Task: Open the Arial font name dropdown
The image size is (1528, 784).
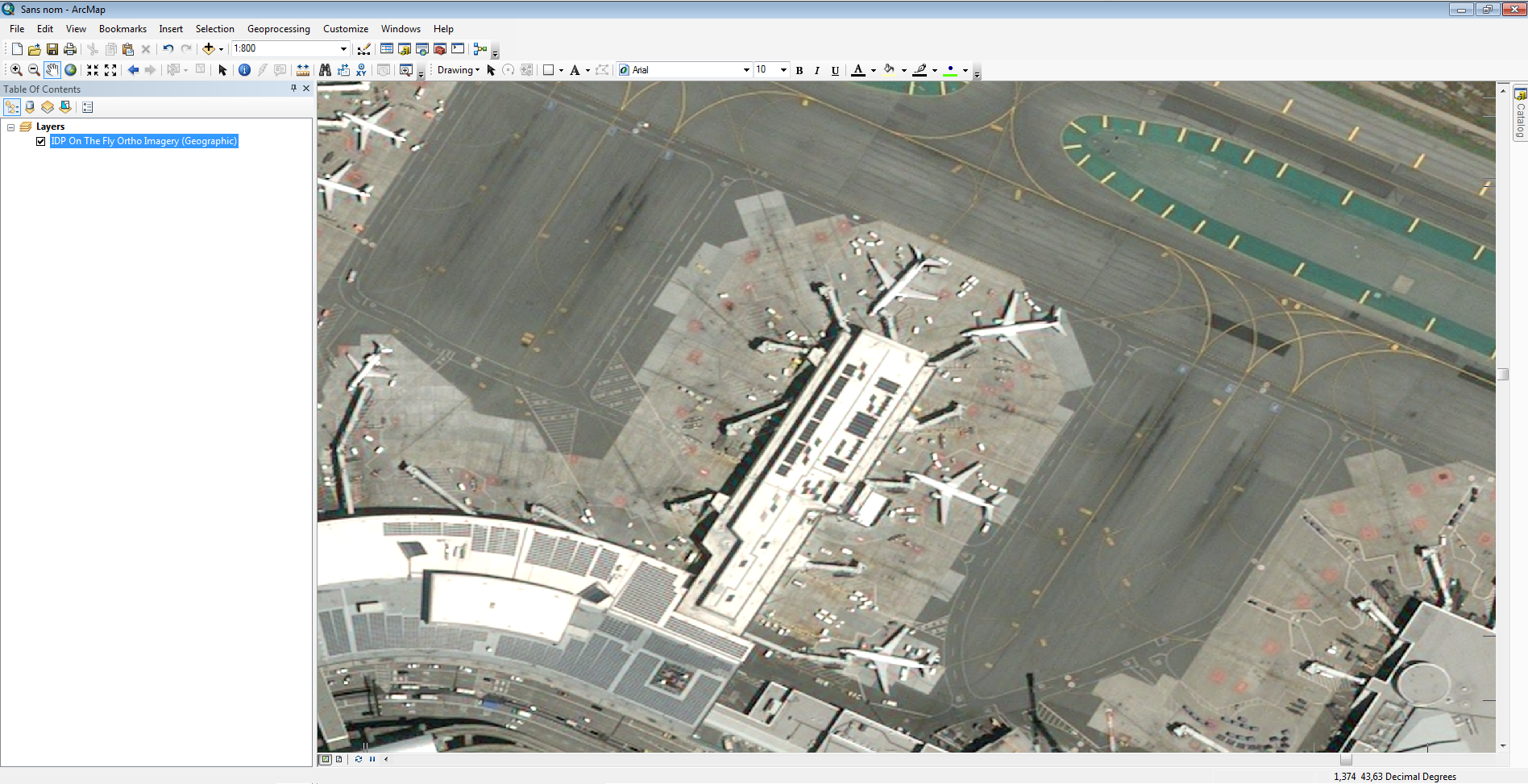Action: pyautogui.click(x=746, y=70)
